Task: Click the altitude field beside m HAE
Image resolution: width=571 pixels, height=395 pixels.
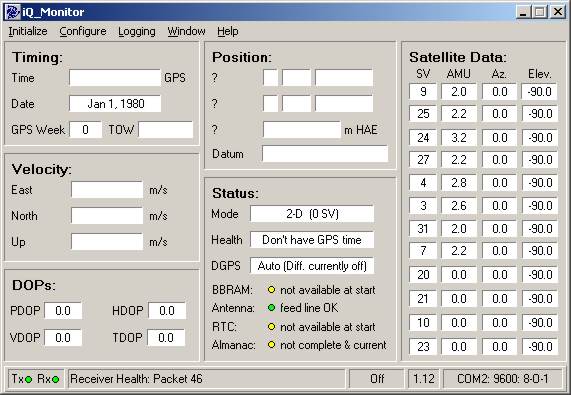Action: tap(302, 130)
